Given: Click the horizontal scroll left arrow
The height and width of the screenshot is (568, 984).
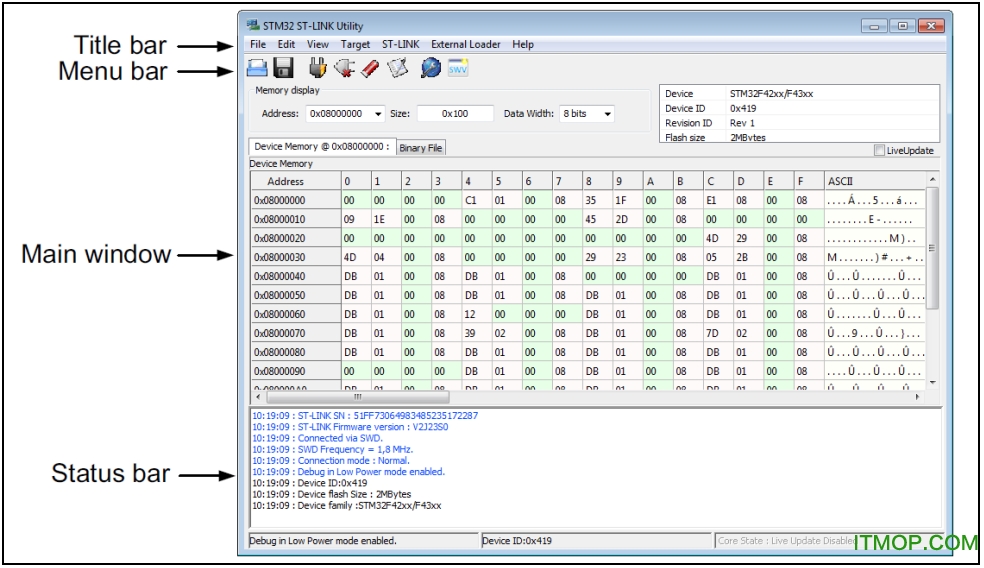Looking at the screenshot, I should coord(258,397).
